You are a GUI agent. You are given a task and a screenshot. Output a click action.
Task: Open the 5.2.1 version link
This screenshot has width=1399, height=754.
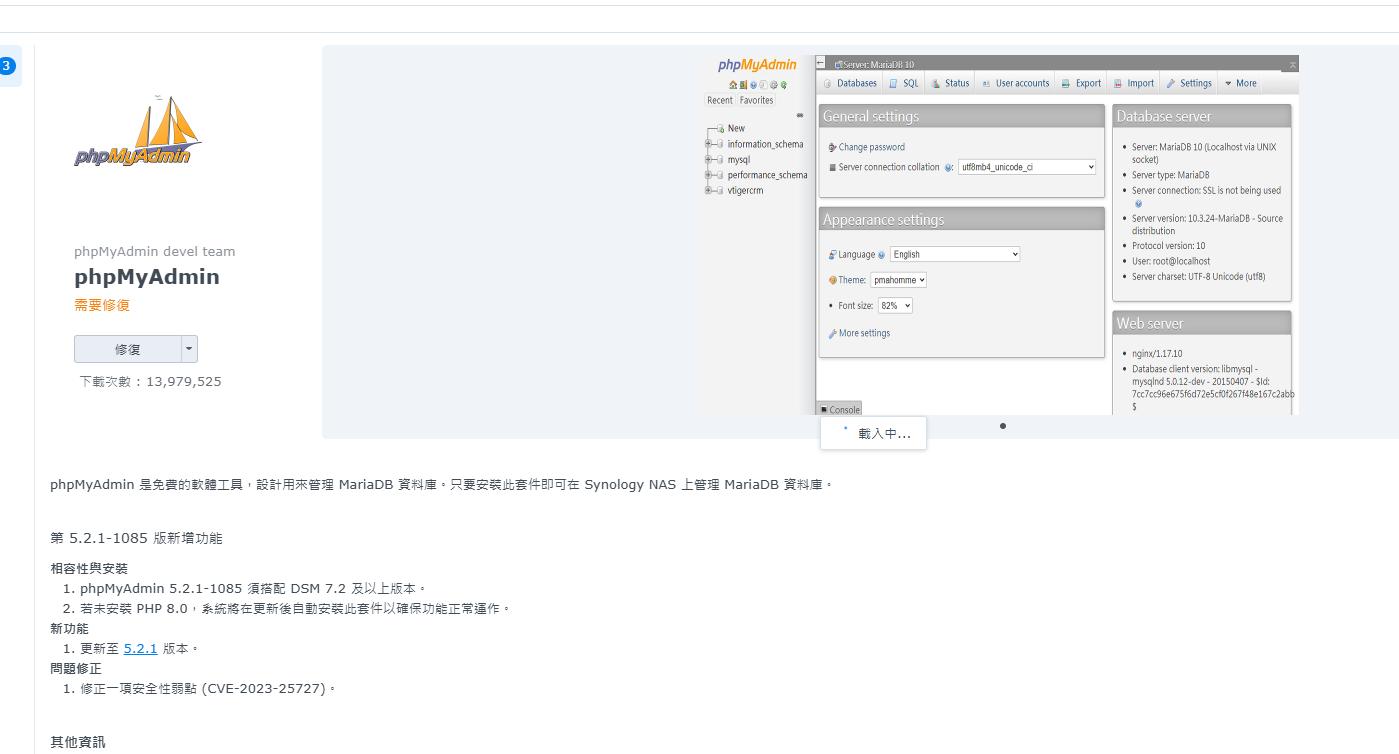(140, 648)
